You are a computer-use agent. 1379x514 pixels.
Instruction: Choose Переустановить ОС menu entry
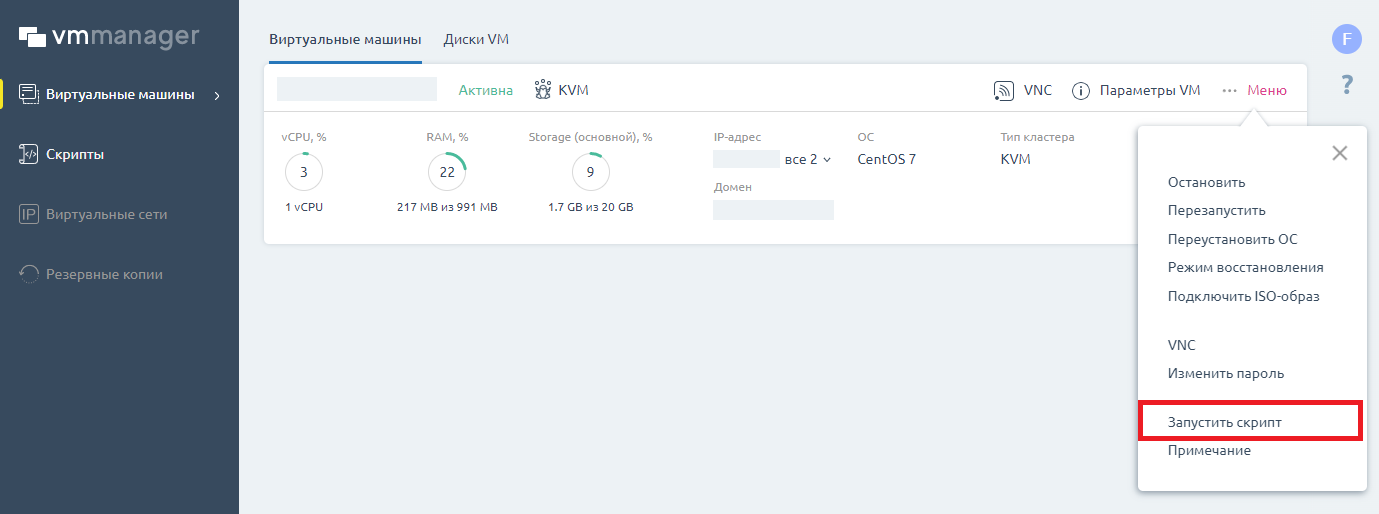coord(1232,240)
